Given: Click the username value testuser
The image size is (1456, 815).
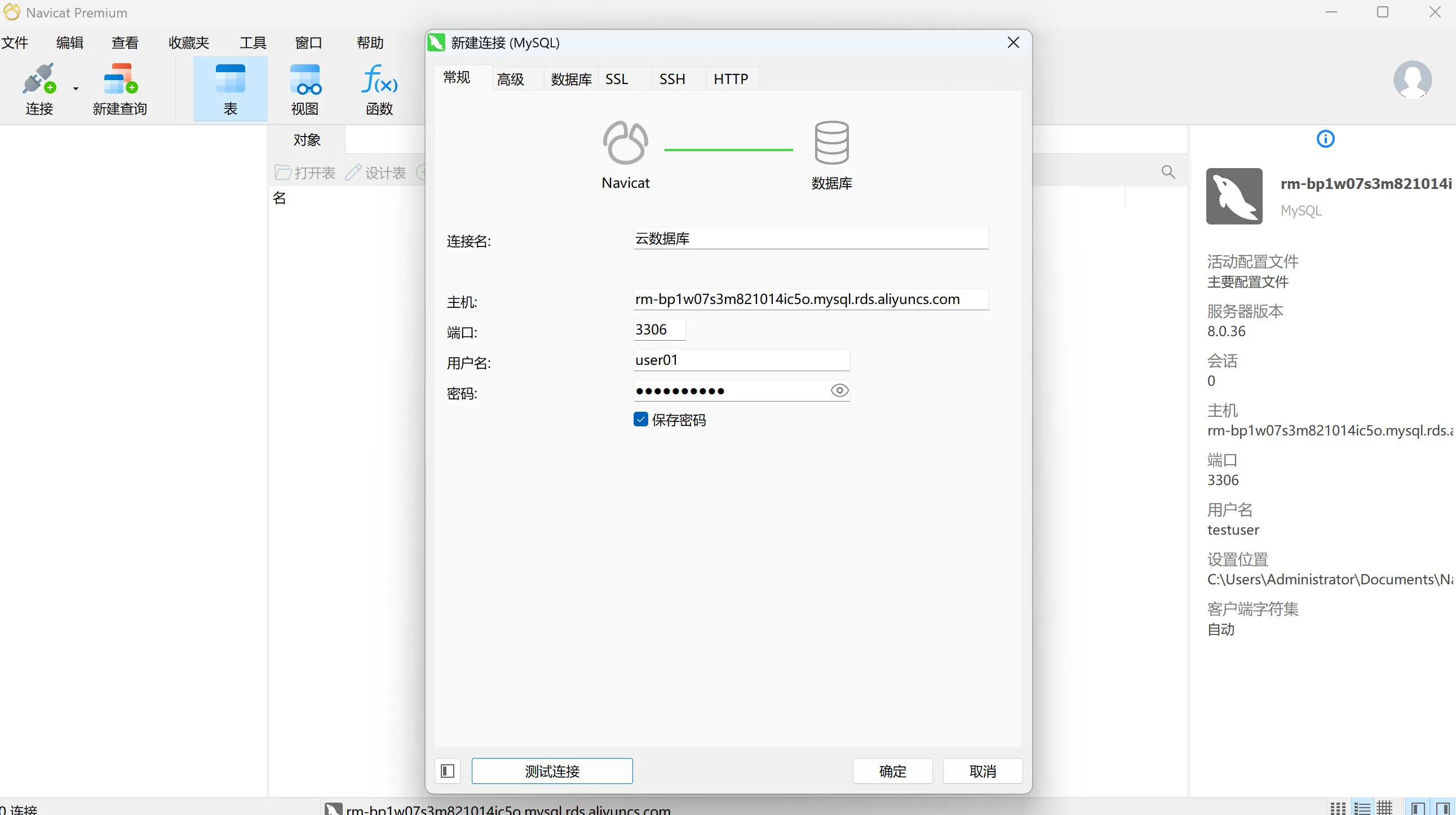Looking at the screenshot, I should point(1233,530).
